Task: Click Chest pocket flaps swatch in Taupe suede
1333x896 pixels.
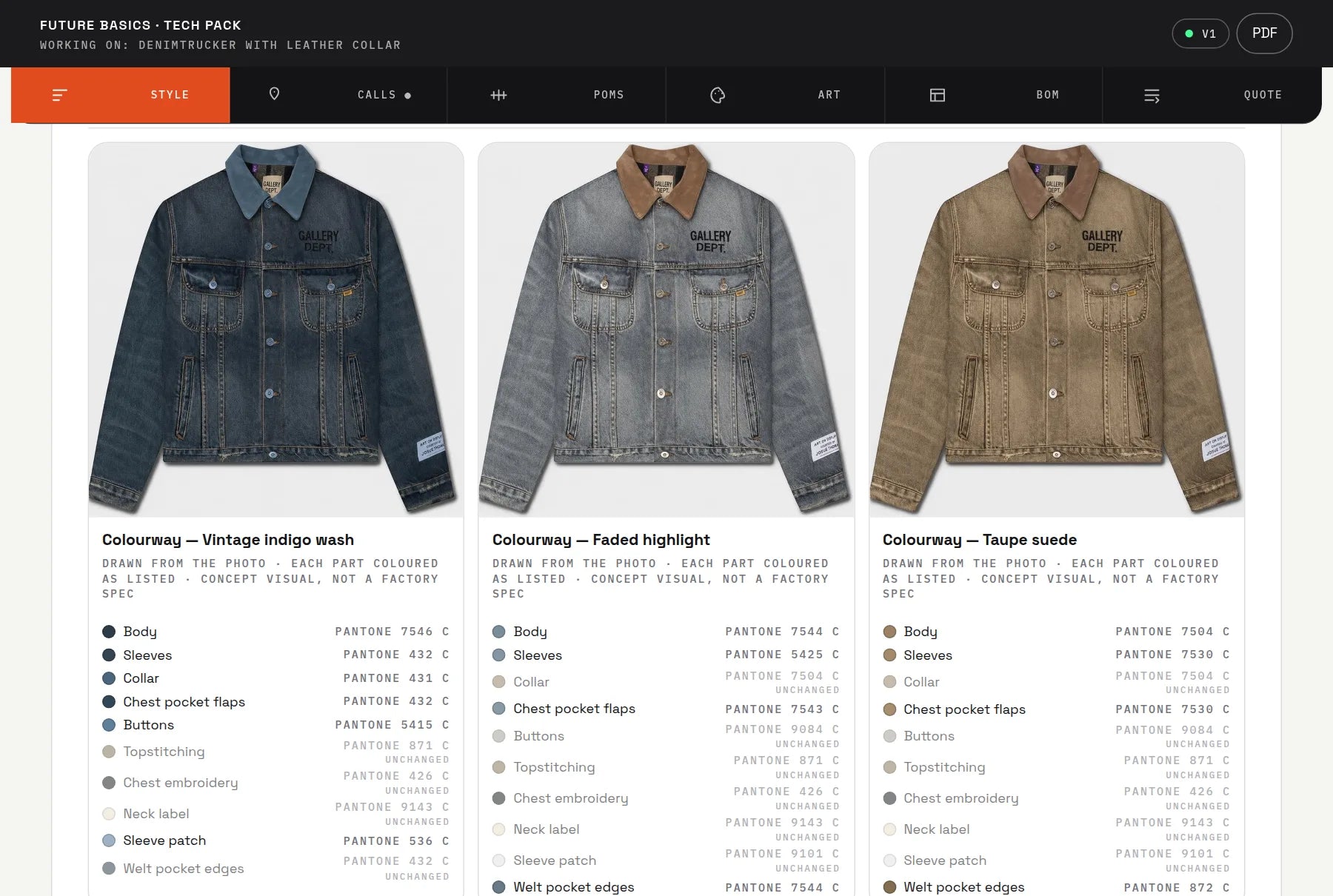Action: point(889,709)
